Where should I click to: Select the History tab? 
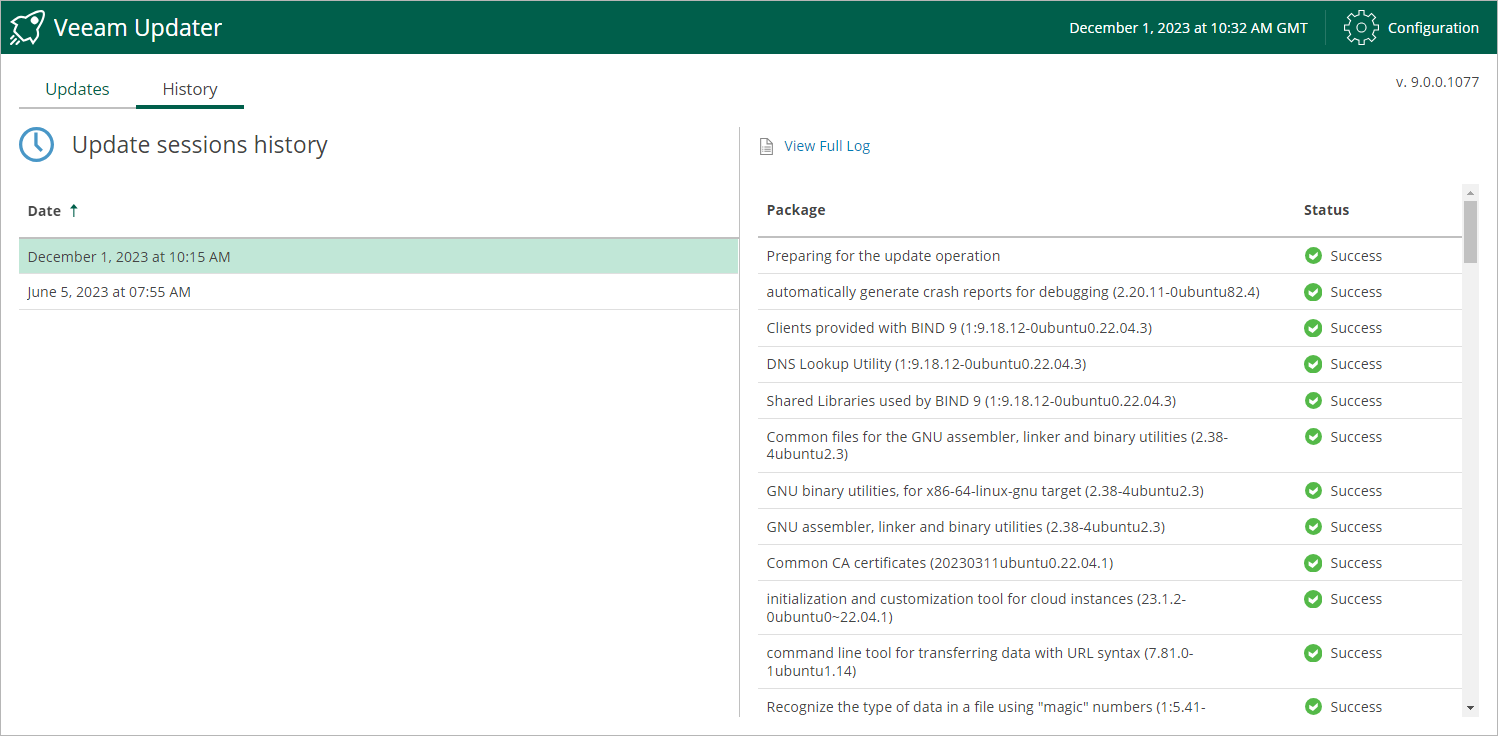(190, 89)
